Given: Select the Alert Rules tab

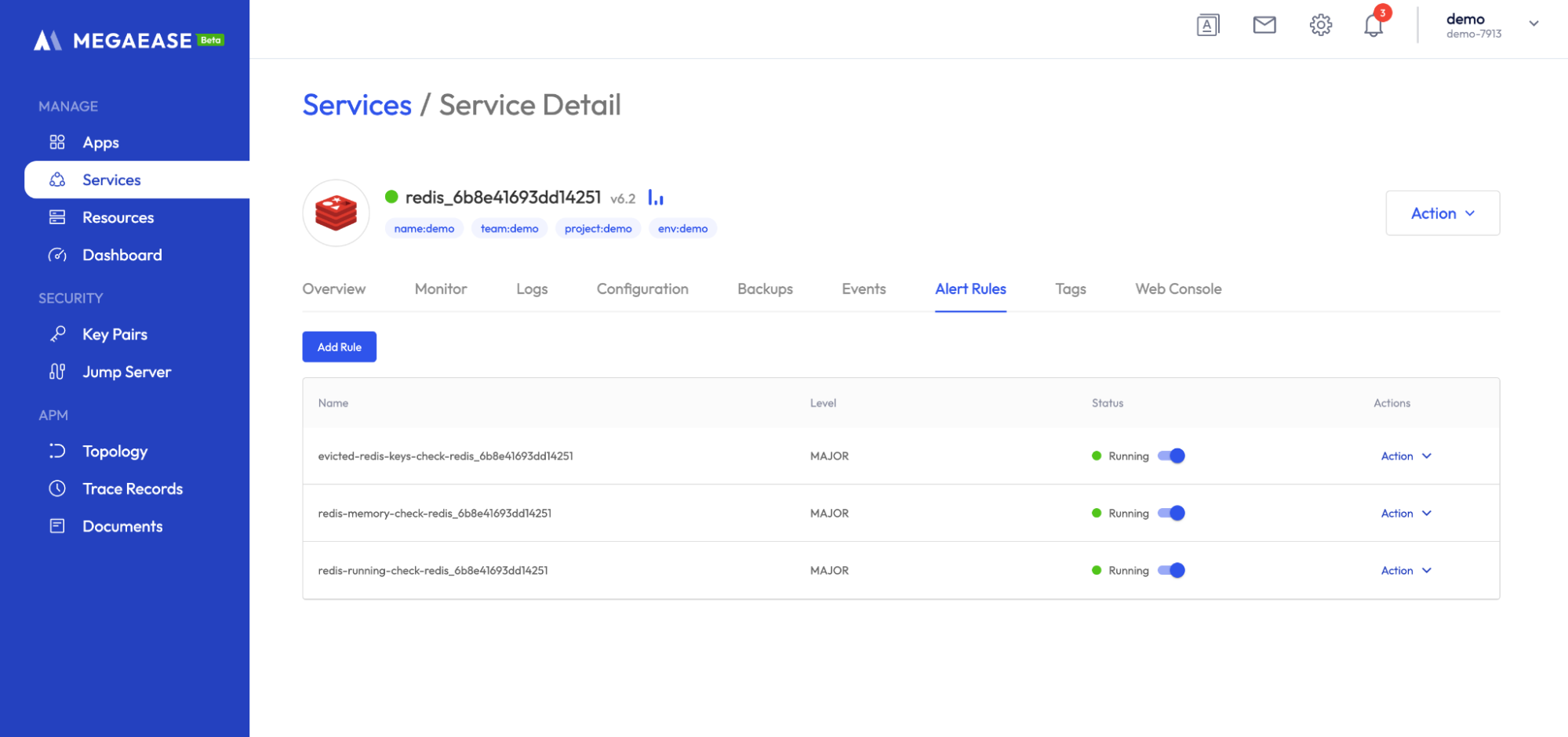Looking at the screenshot, I should pyautogui.click(x=970, y=289).
